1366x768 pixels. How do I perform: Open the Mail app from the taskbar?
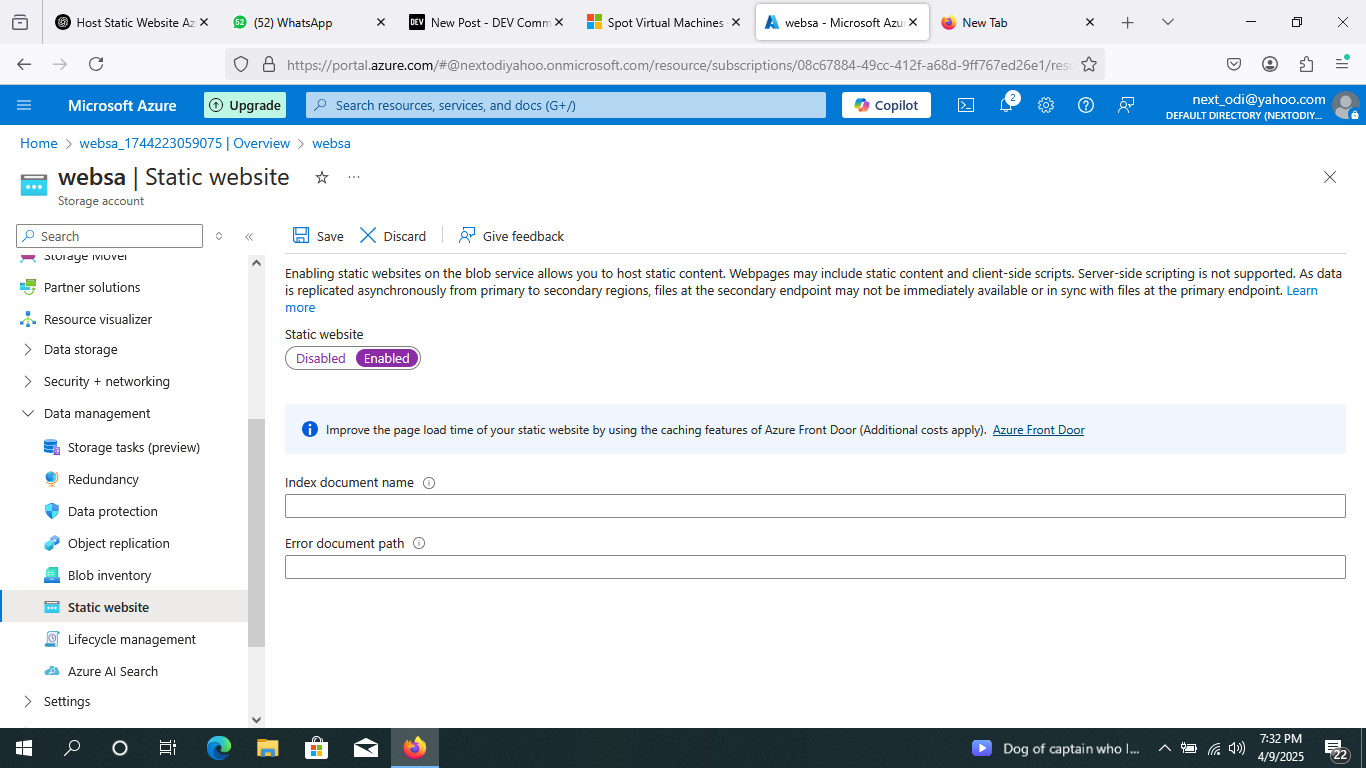tap(365, 748)
